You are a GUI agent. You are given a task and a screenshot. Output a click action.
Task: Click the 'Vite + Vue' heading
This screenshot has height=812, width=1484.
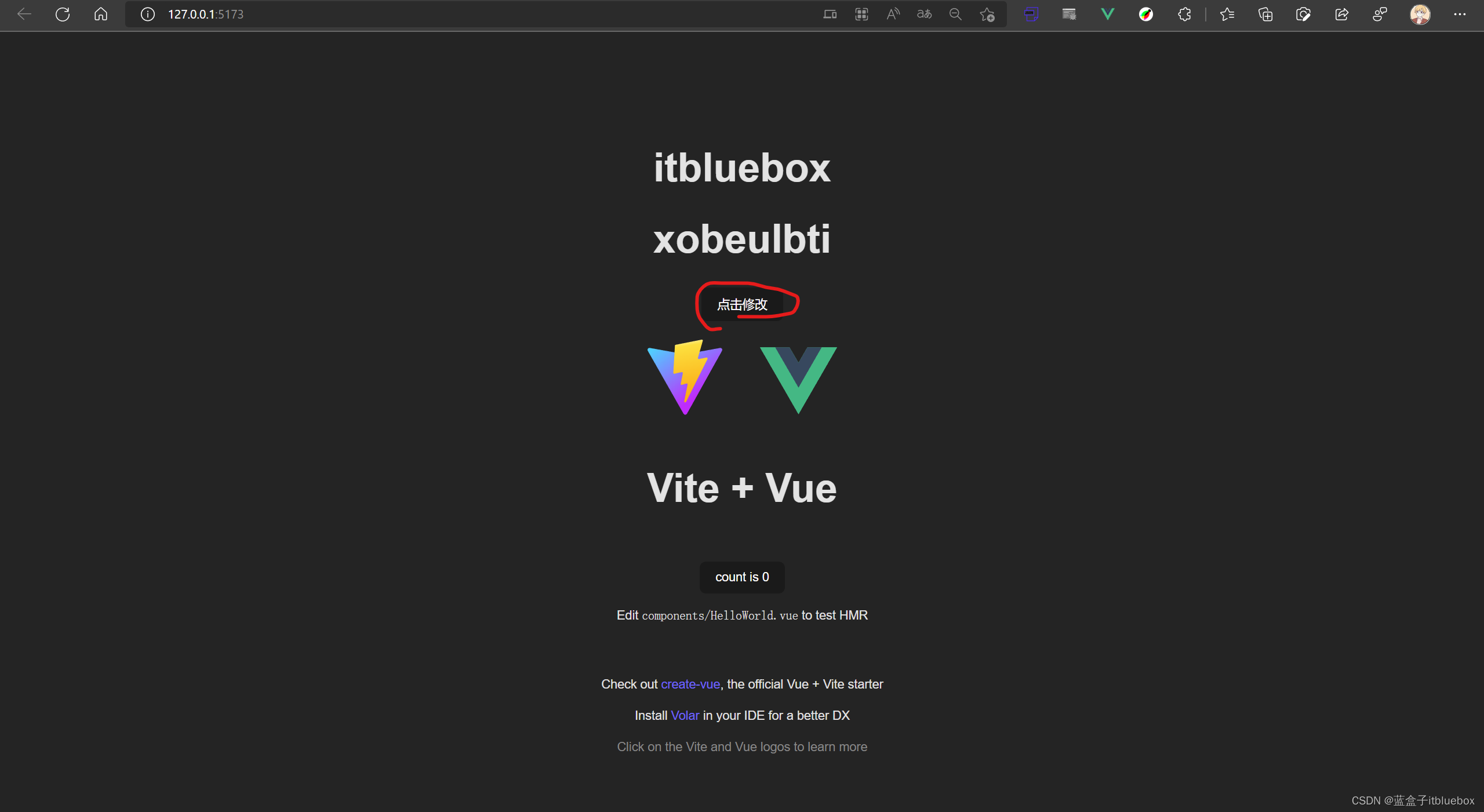click(742, 488)
